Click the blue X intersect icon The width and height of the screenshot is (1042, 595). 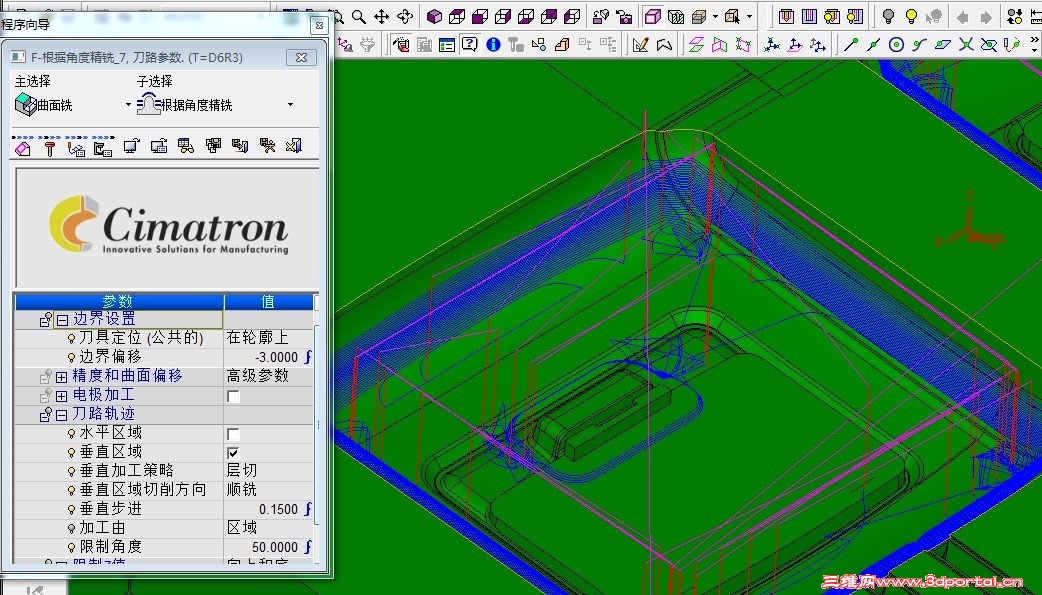pyautogui.click(x=966, y=45)
